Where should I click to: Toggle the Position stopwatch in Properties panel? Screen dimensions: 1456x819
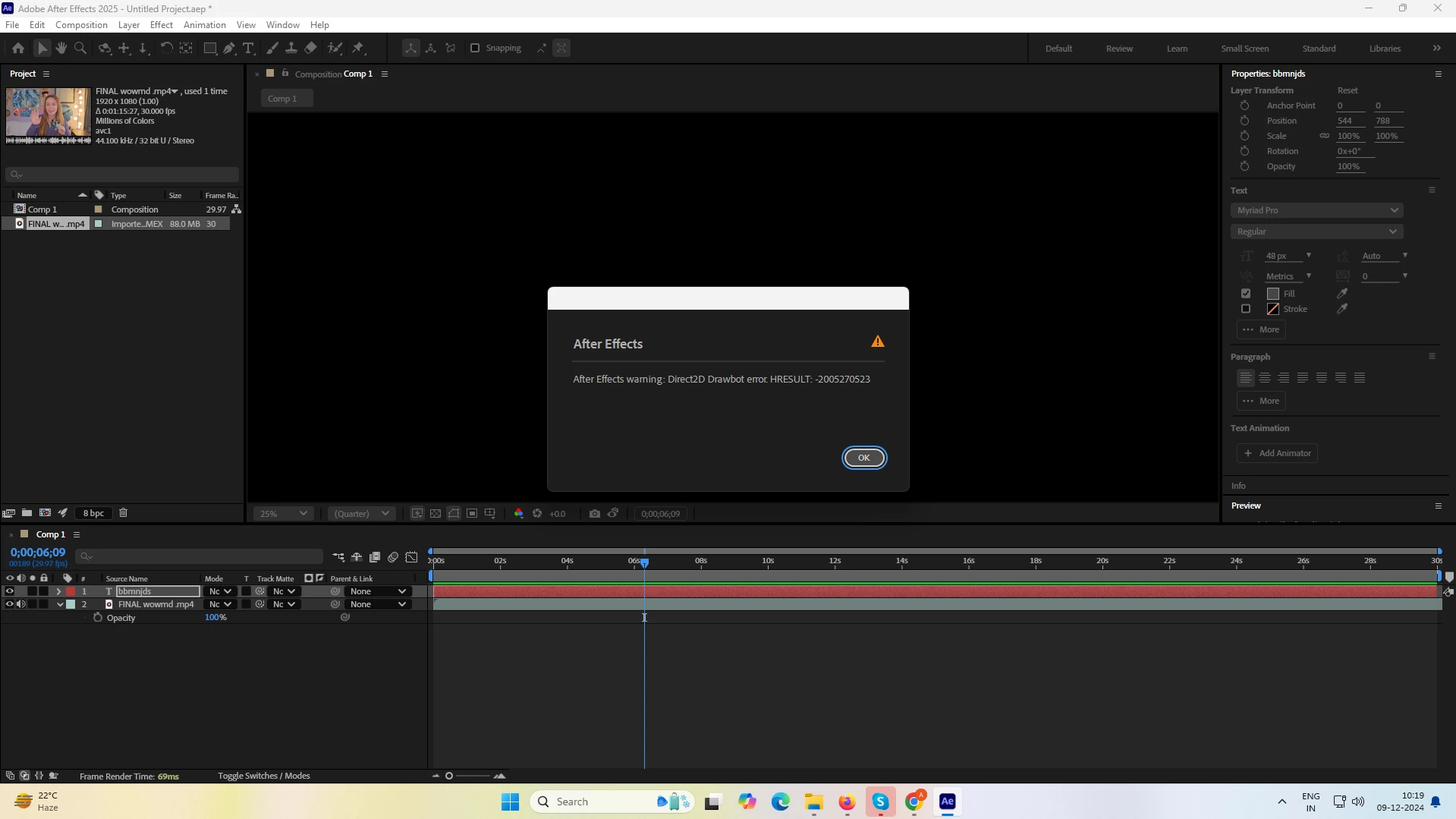tap(1244, 121)
